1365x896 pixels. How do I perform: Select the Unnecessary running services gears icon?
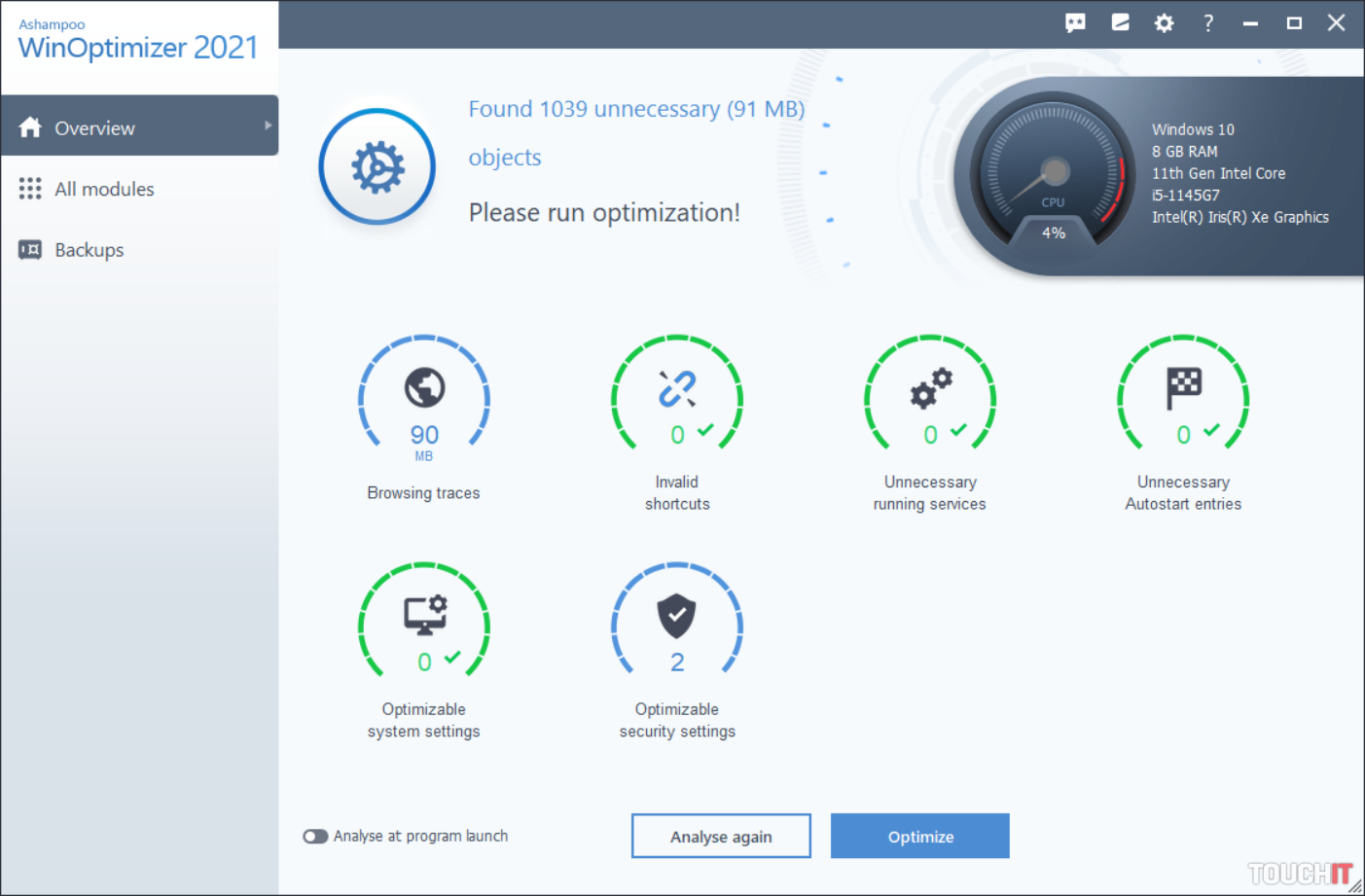pyautogui.click(x=930, y=388)
